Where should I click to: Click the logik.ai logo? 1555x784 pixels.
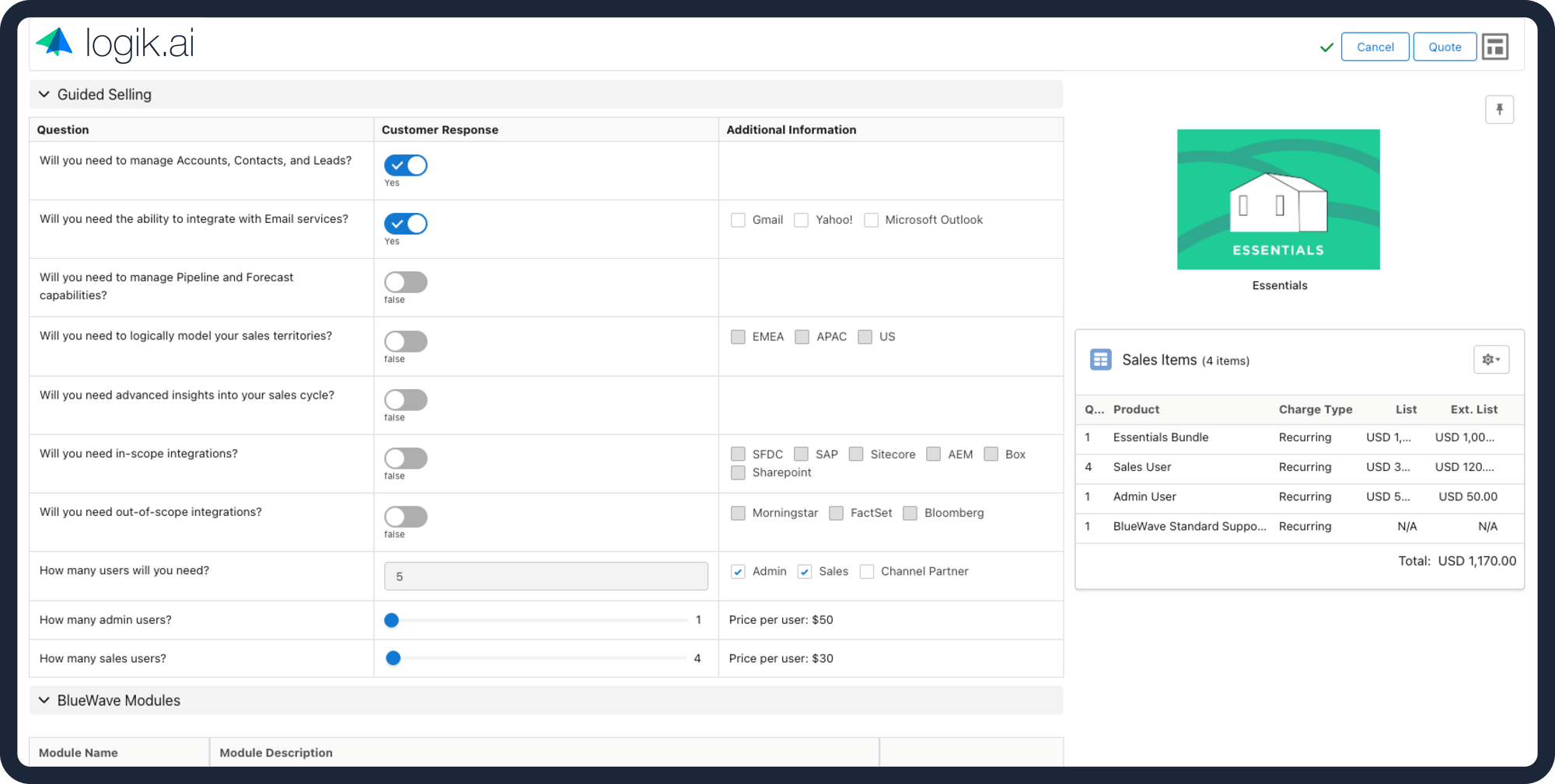[115, 44]
